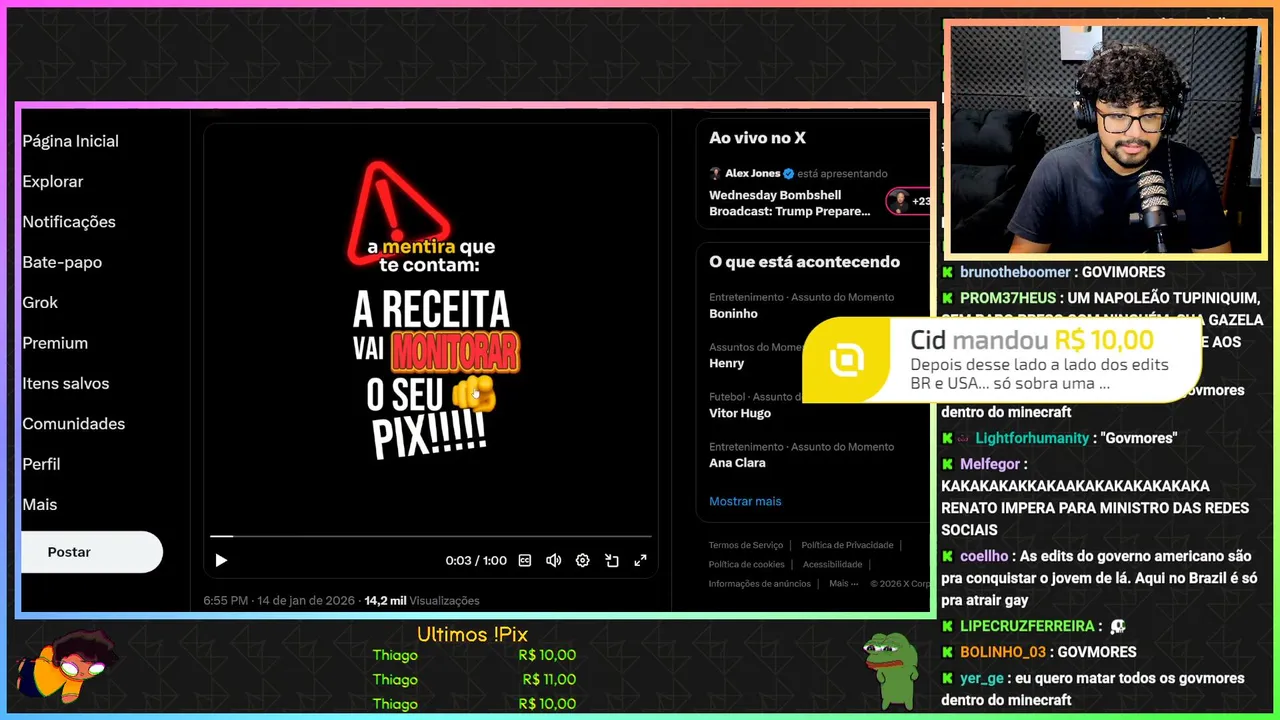Click chat username yer_ge
Screen dimensions: 1280x720
[x=982, y=678]
